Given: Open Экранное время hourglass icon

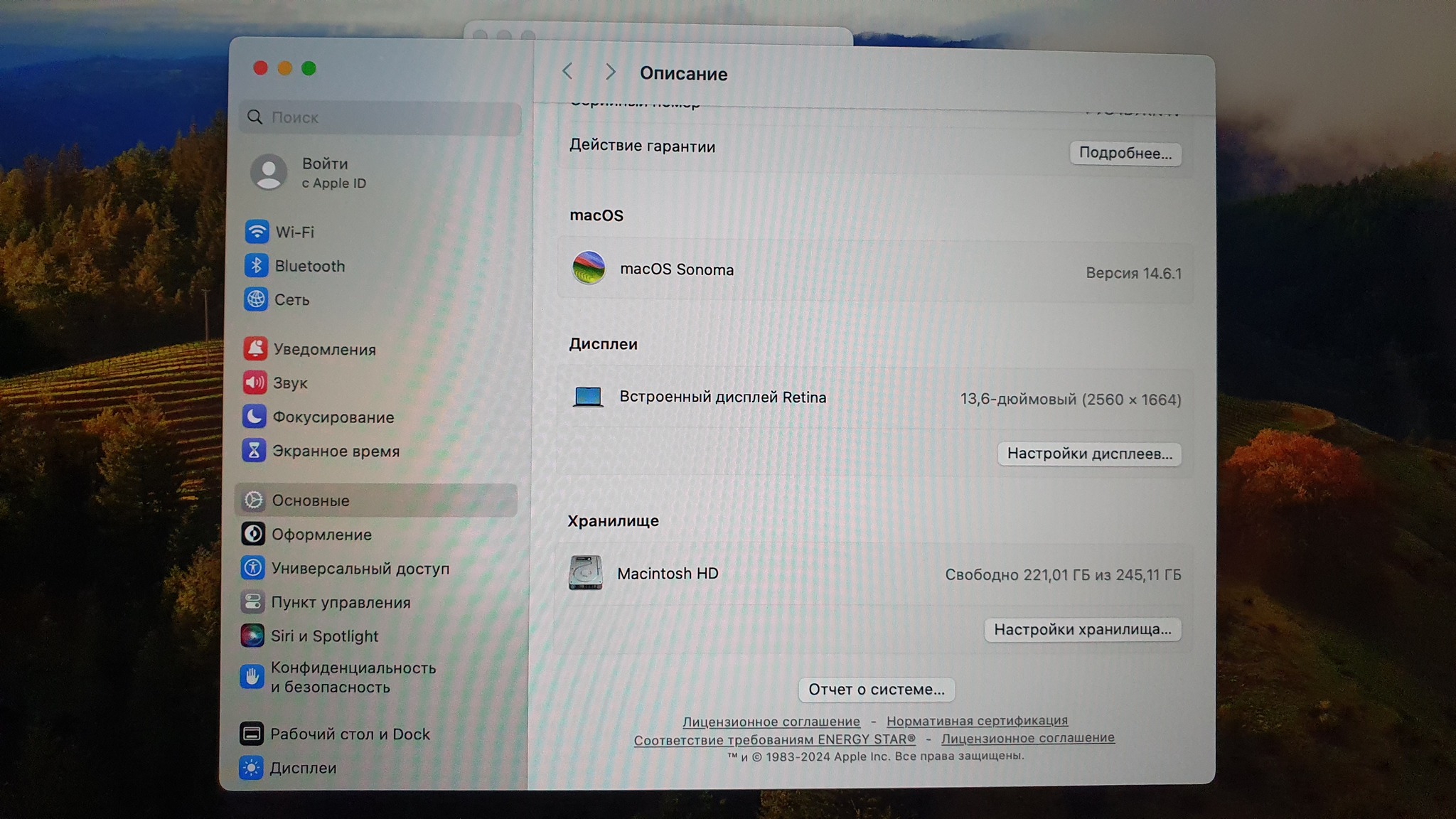Looking at the screenshot, I should [254, 451].
